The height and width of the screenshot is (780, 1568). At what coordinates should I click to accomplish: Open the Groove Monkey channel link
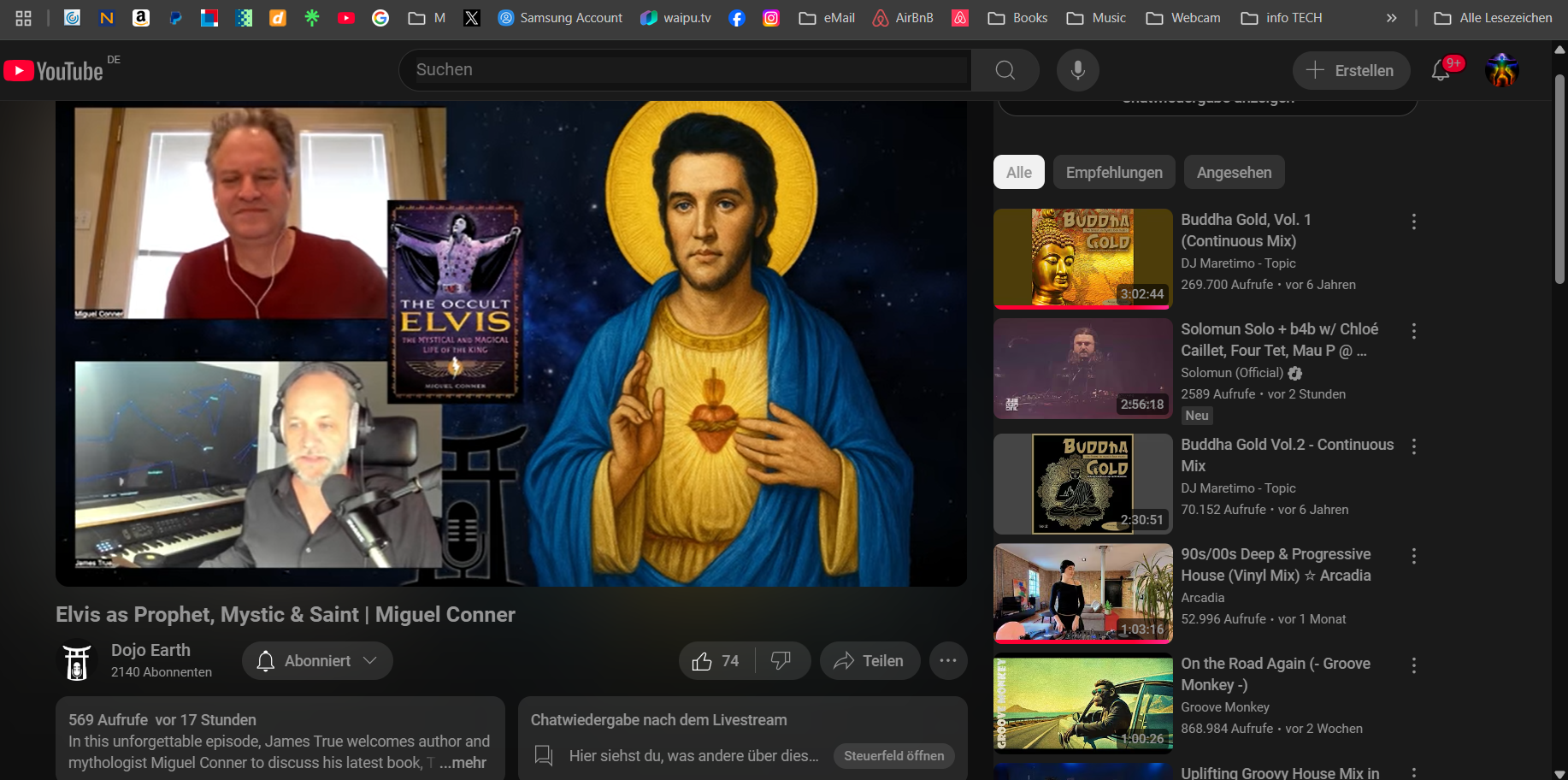[x=1225, y=707]
